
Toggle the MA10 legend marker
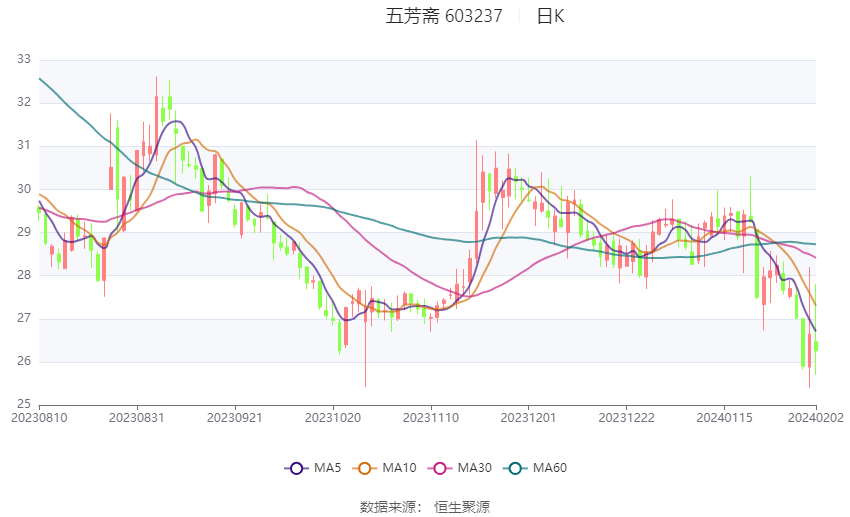pos(365,468)
